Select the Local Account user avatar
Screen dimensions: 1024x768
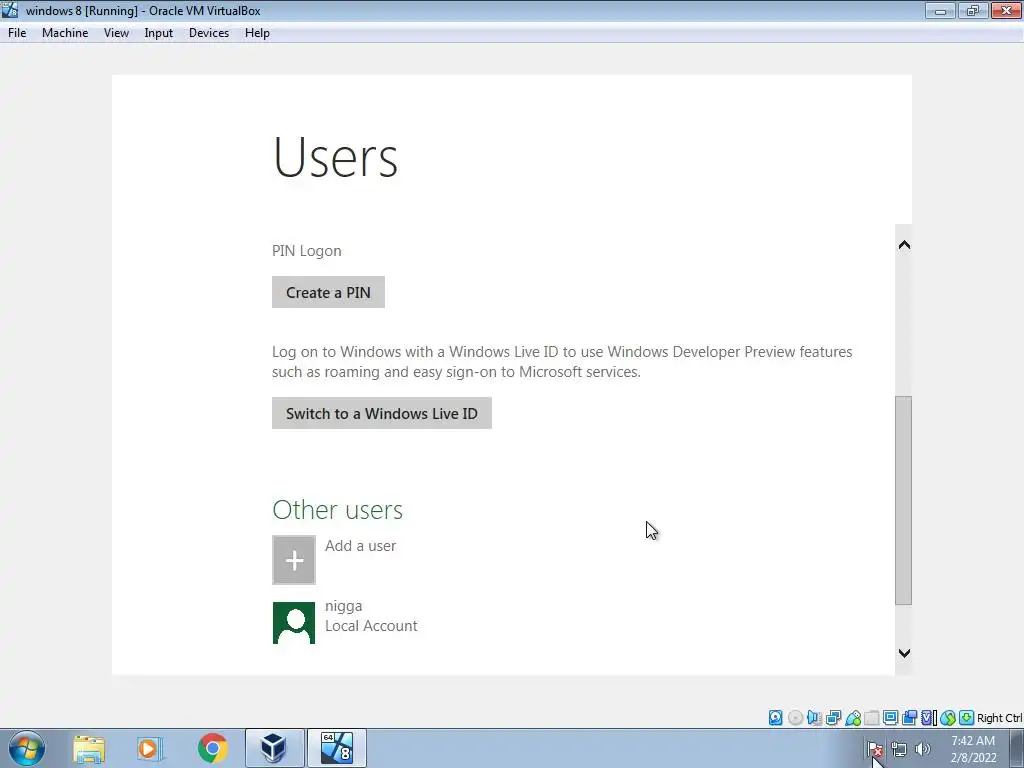pyautogui.click(x=294, y=622)
